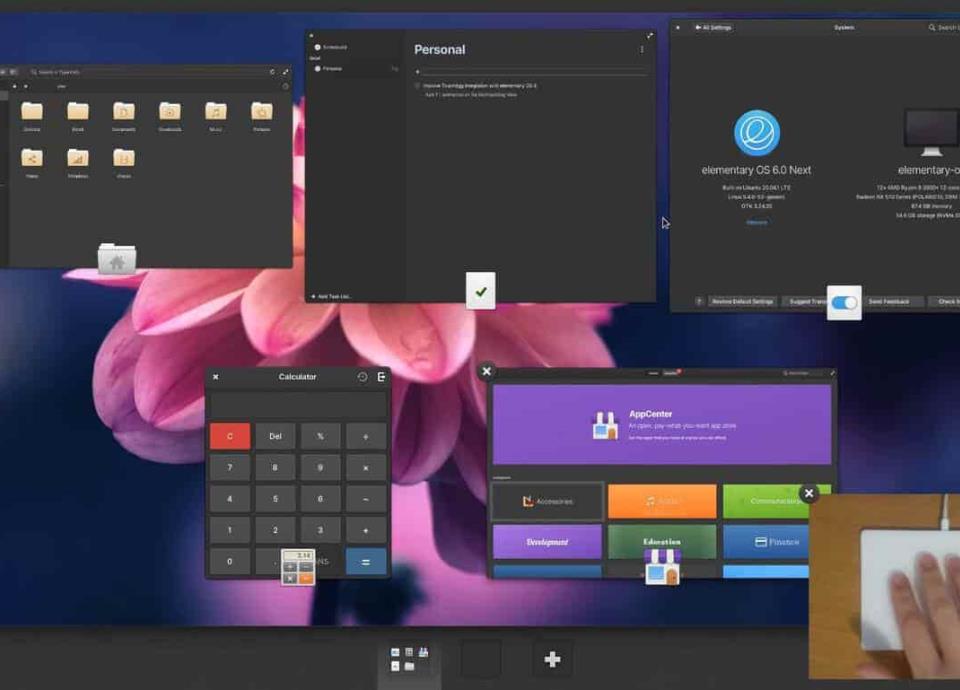Screen dimensions: 960x690
Task: Click the Switchboard toggle switch app icon
Action: click(844, 302)
